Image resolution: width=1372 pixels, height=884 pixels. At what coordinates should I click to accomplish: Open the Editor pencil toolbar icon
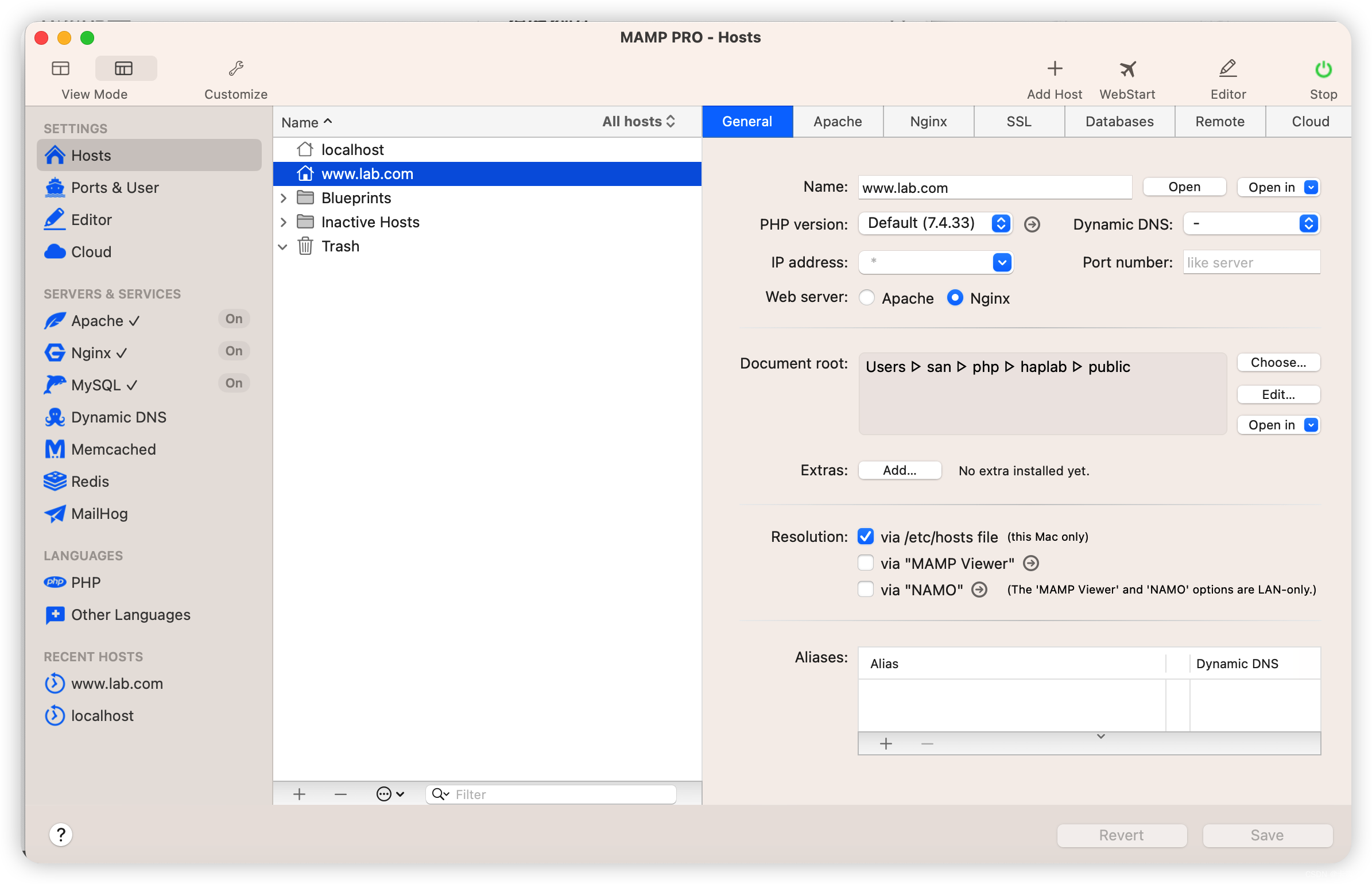tap(1228, 69)
